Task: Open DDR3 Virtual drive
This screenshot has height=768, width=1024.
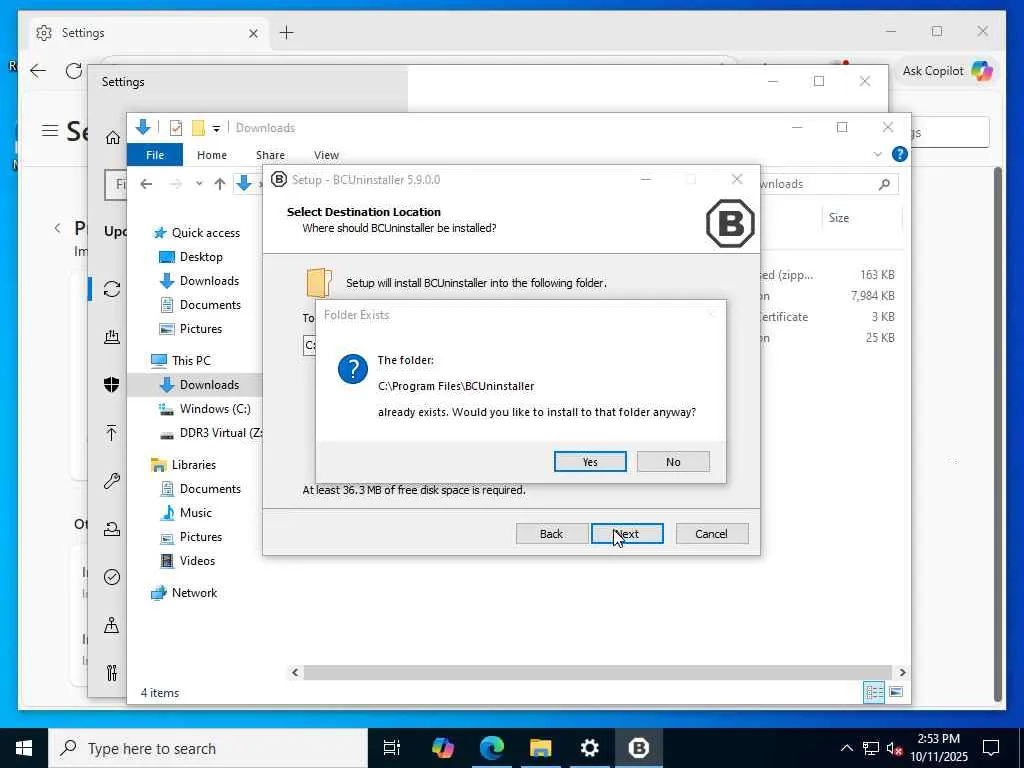Action: 212,433
